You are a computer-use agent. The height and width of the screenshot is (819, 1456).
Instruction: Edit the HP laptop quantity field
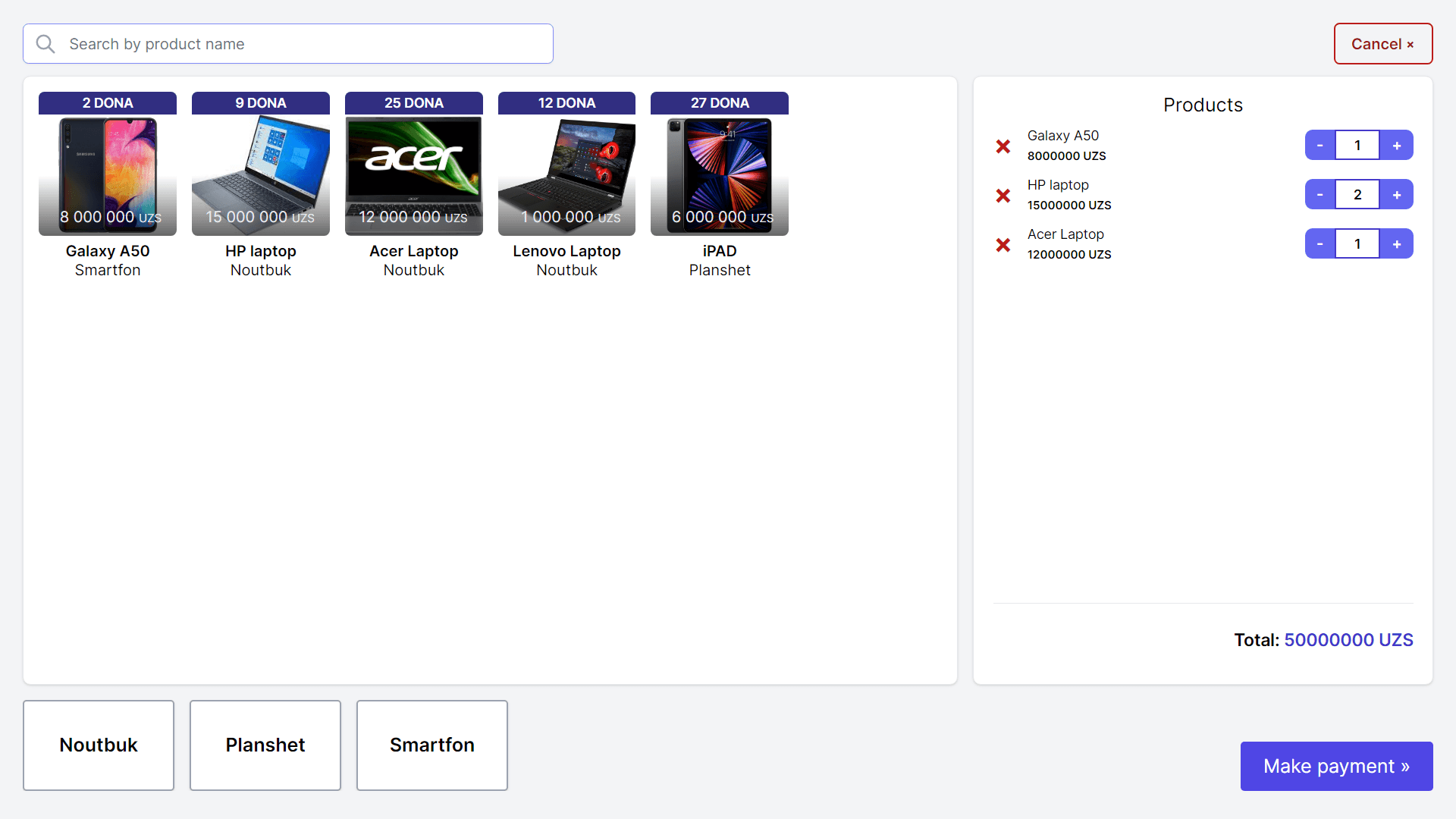point(1357,195)
